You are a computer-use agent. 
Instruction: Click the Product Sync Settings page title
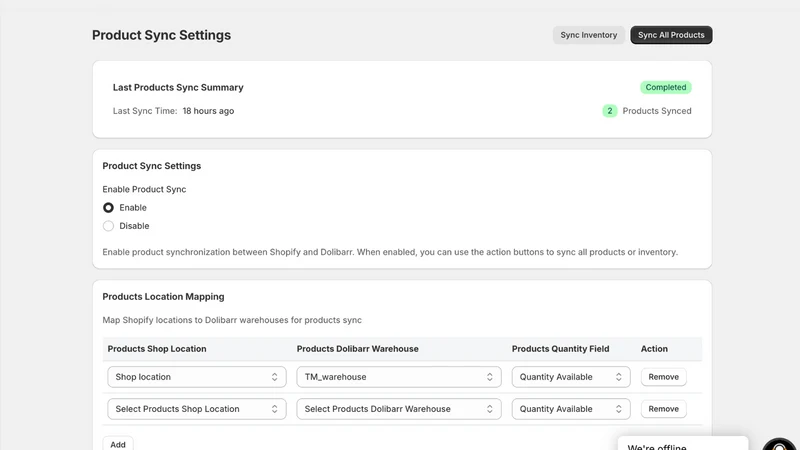(161, 35)
